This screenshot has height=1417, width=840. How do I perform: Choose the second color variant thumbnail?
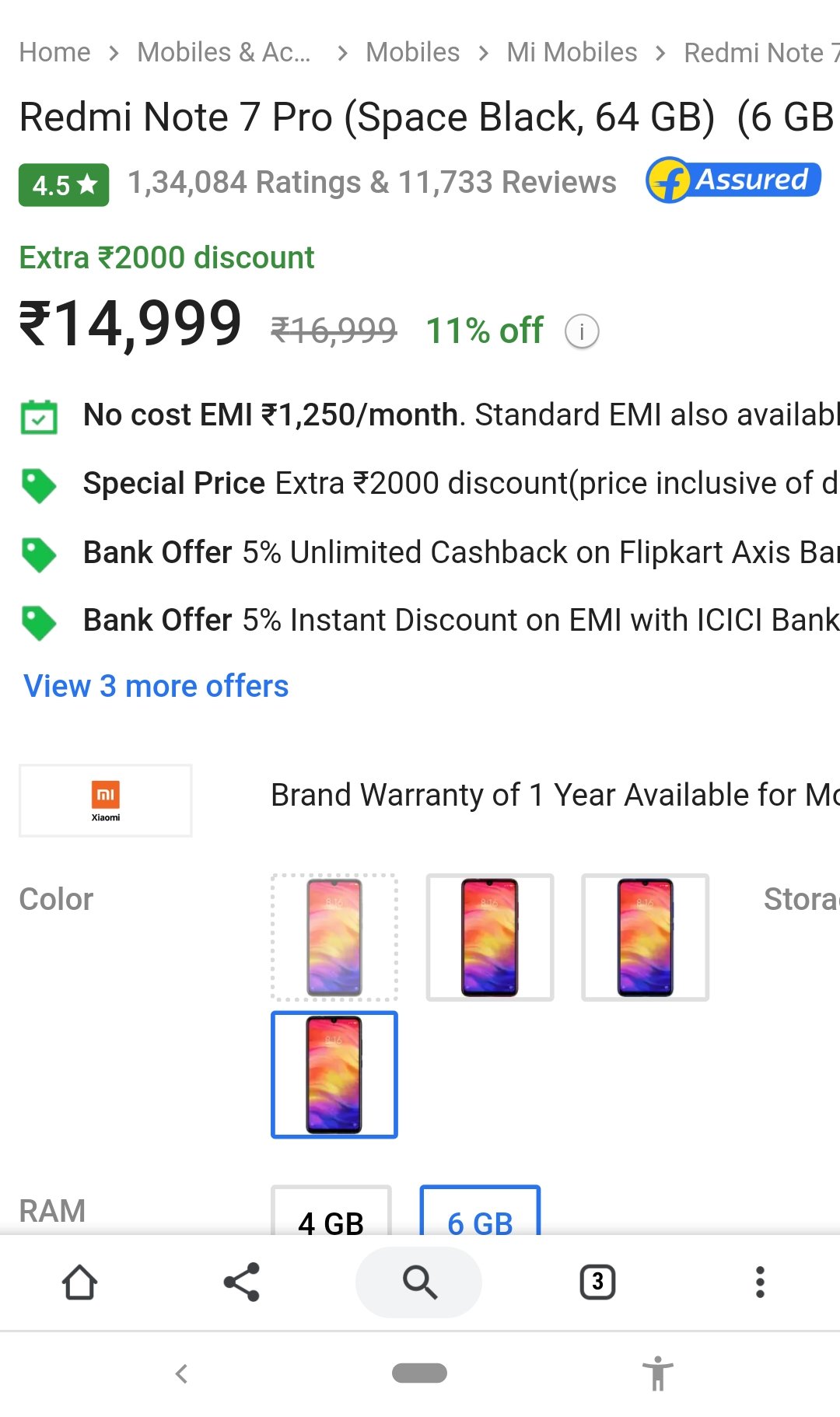[490, 937]
